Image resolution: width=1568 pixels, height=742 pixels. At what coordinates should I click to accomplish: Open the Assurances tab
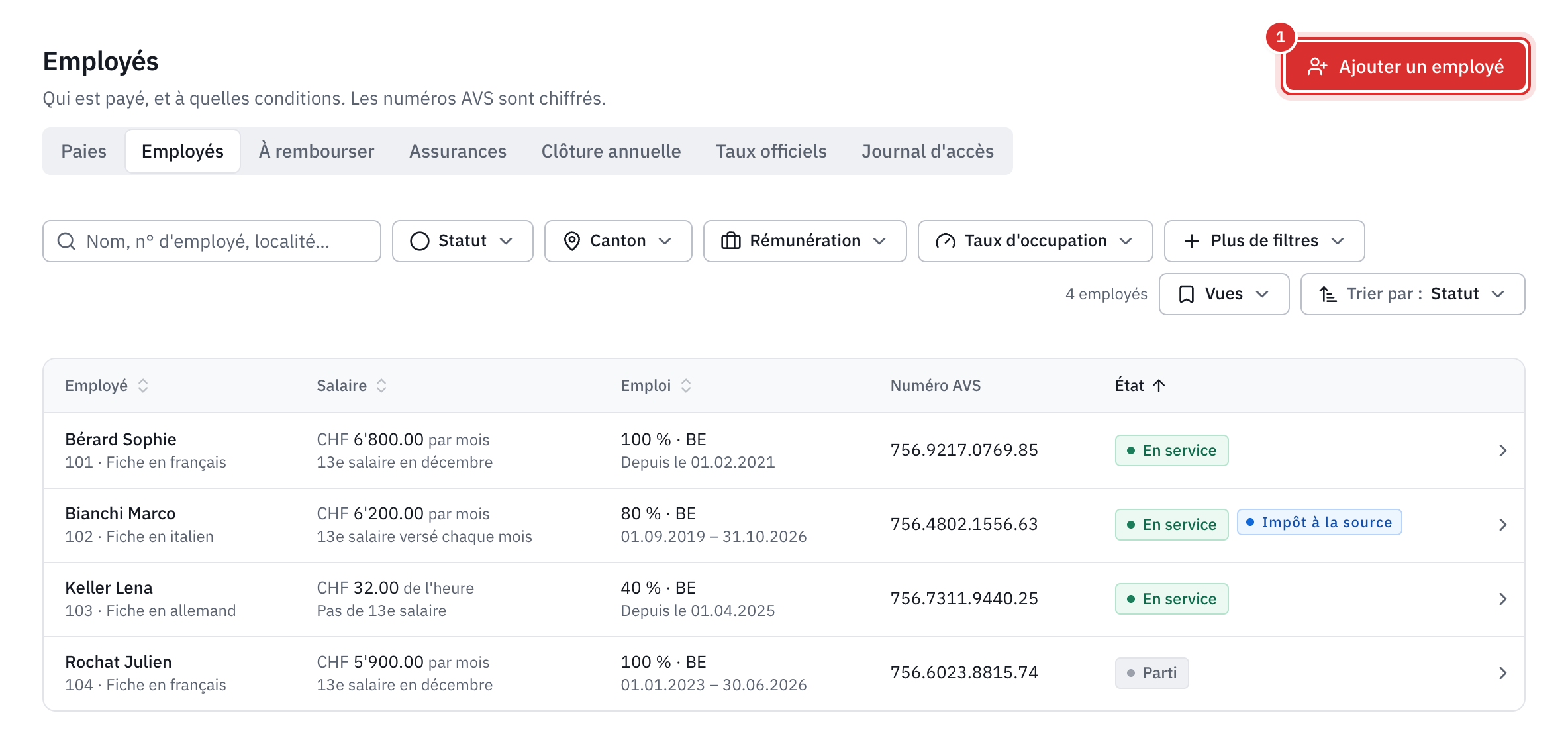tap(458, 151)
